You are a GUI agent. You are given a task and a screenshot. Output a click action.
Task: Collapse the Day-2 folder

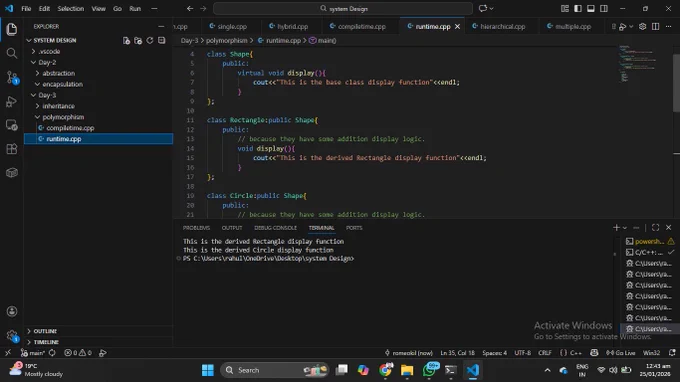[98, 62]
